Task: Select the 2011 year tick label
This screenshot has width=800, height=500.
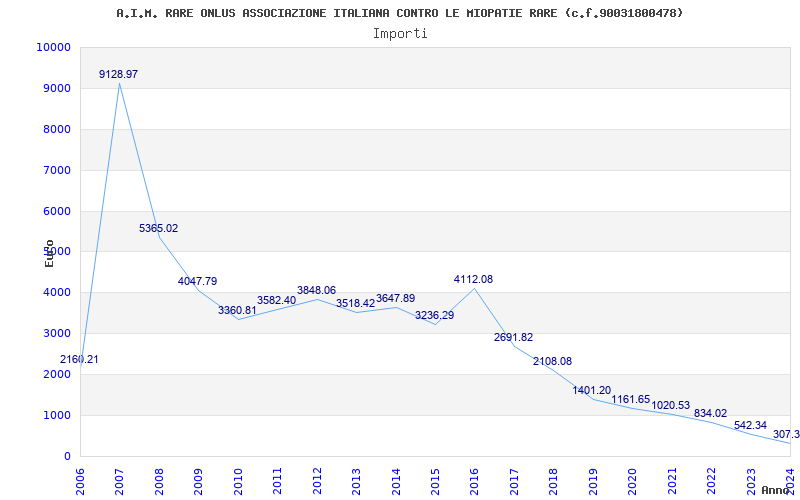Action: pyautogui.click(x=277, y=481)
